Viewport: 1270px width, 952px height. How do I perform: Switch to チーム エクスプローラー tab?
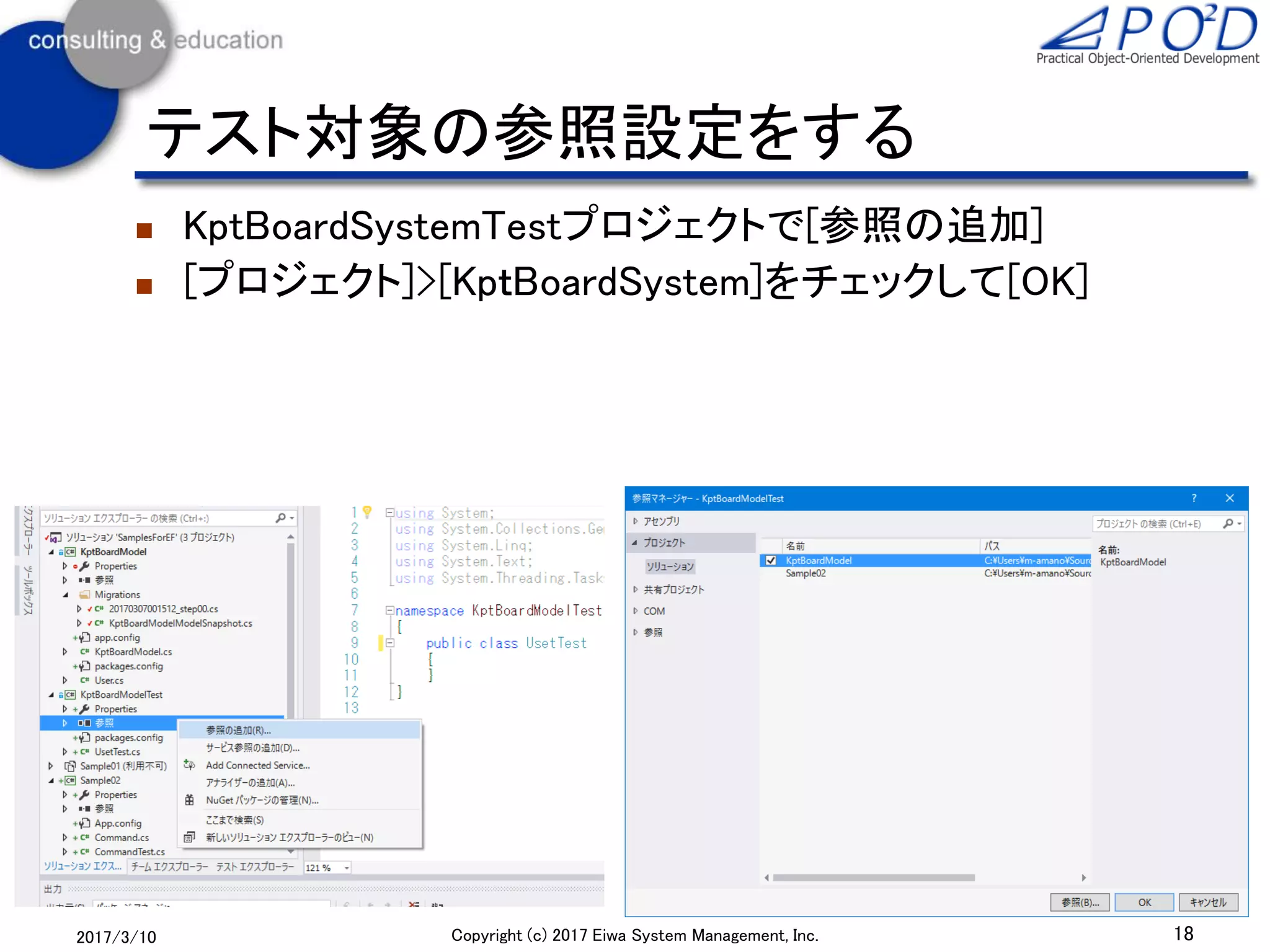point(169,866)
